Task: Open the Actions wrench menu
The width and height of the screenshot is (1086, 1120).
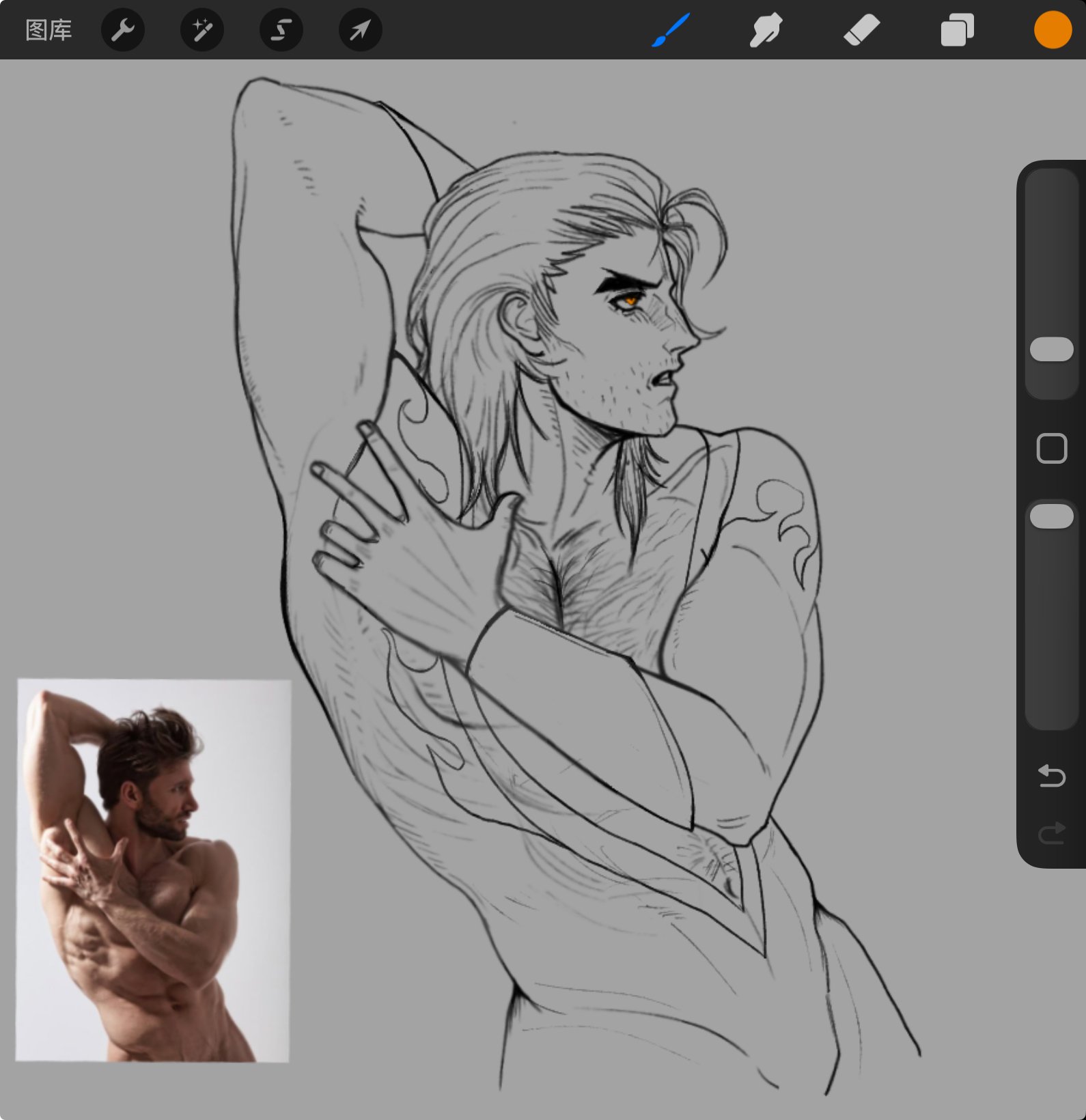Action: pyautogui.click(x=123, y=30)
